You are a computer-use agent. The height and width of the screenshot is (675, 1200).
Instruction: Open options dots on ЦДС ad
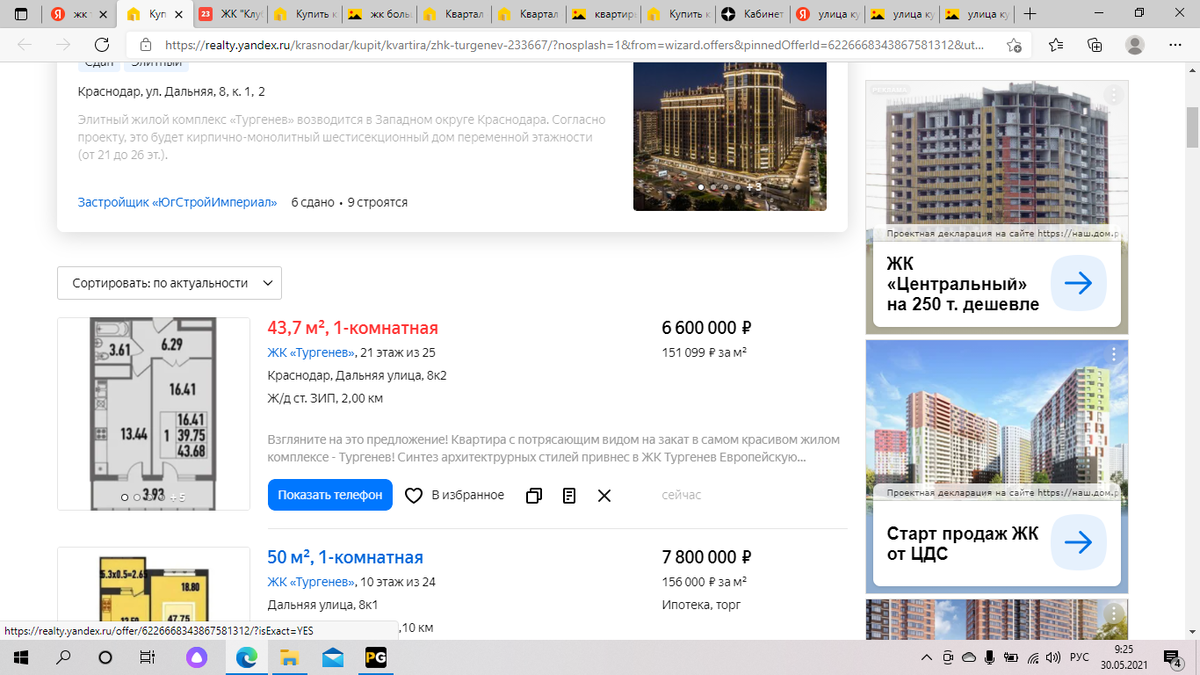(x=1113, y=355)
